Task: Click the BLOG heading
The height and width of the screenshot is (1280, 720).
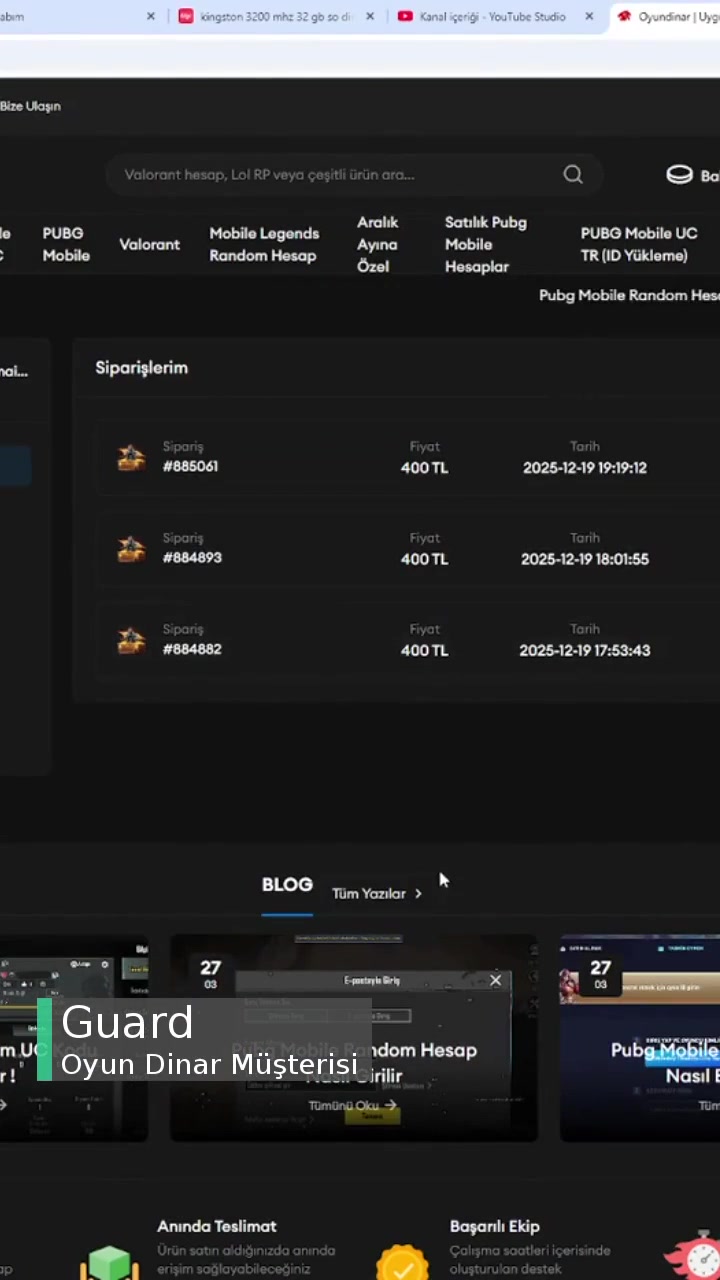Action: tap(287, 884)
